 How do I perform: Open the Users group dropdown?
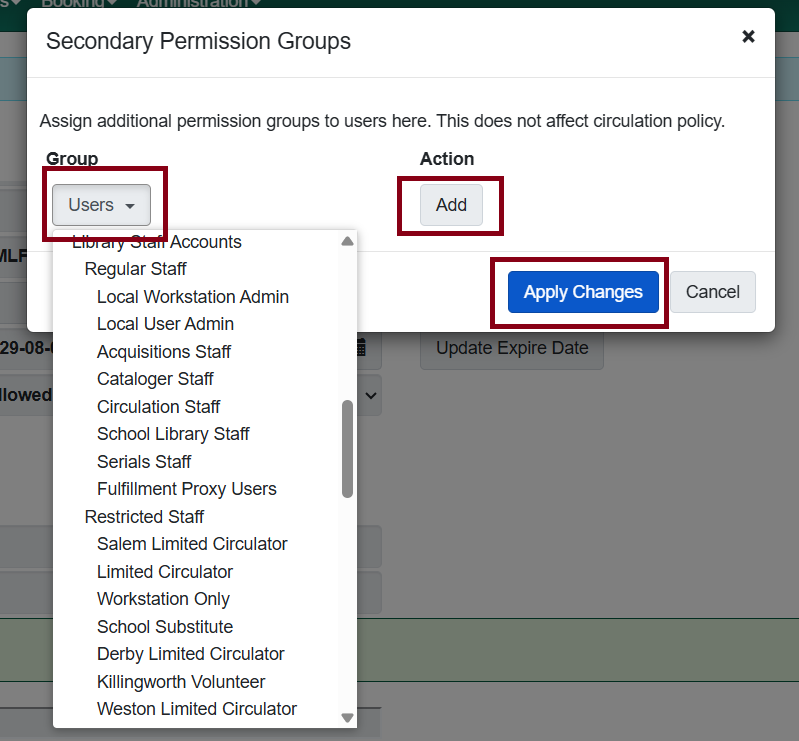101,205
